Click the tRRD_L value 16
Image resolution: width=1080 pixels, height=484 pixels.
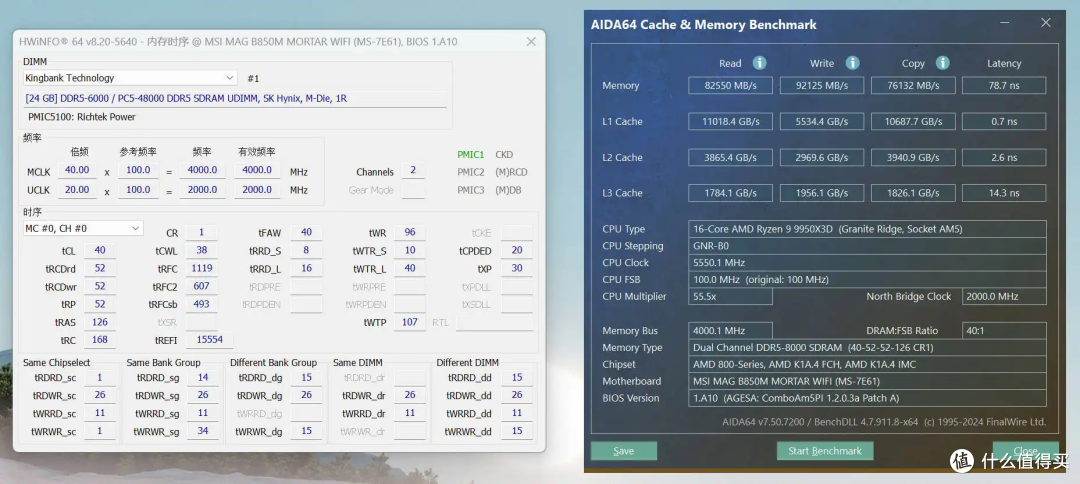[x=306, y=269]
